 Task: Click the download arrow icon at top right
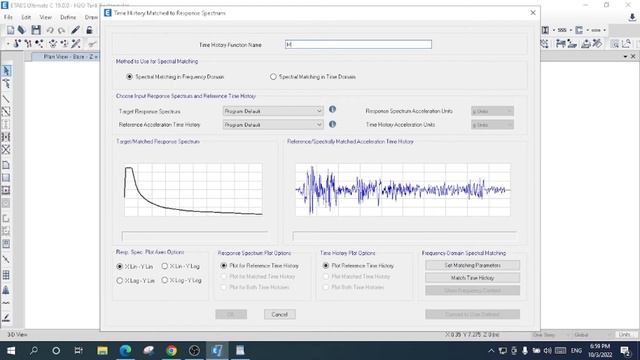pyautogui.click(x=632, y=17)
